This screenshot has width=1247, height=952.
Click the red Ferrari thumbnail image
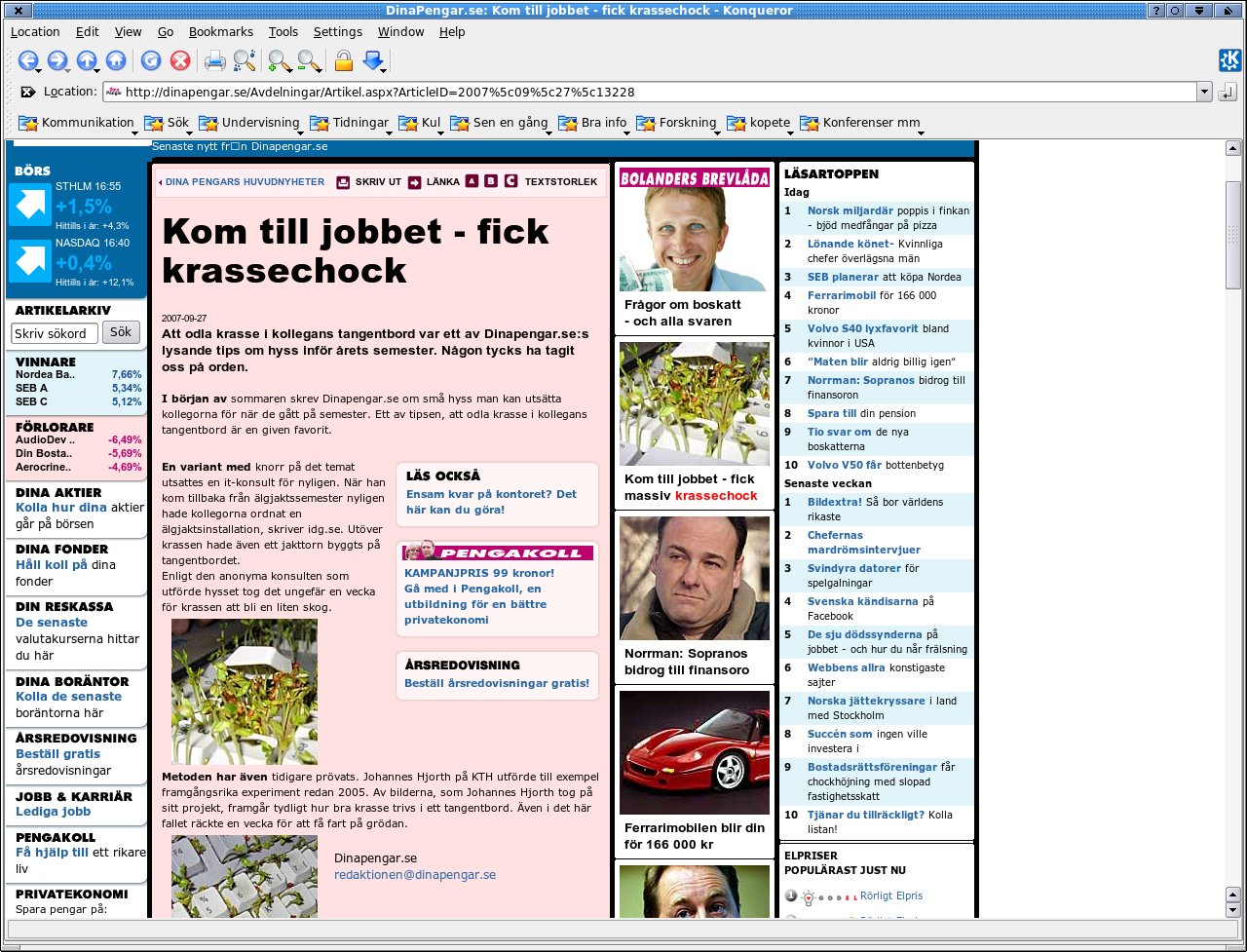(695, 752)
